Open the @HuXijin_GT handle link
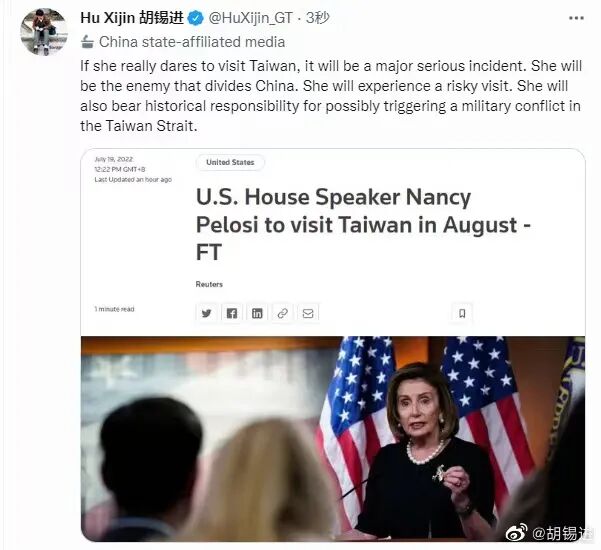This screenshot has width=601, height=550. [x=251, y=18]
